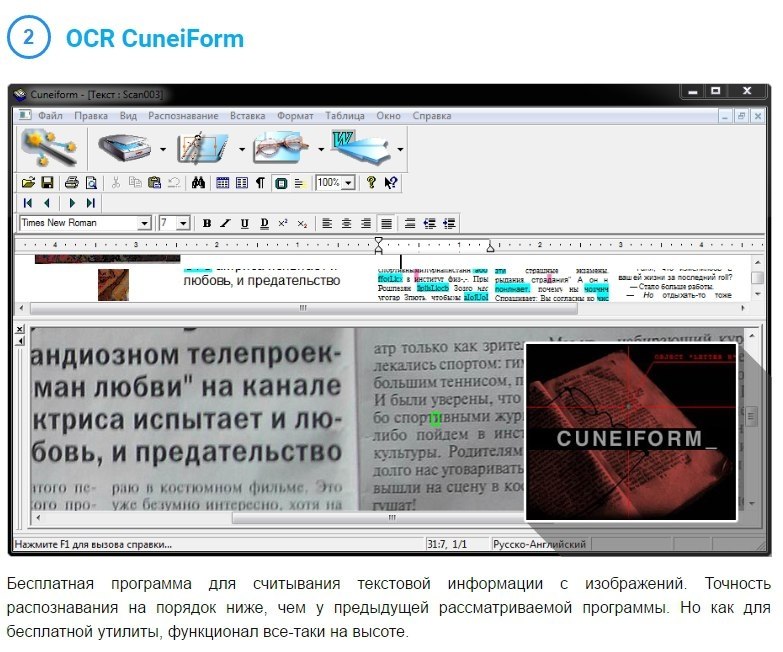The image size is (783, 652).
Task: Open find with binoculars icon
Action: 198,183
